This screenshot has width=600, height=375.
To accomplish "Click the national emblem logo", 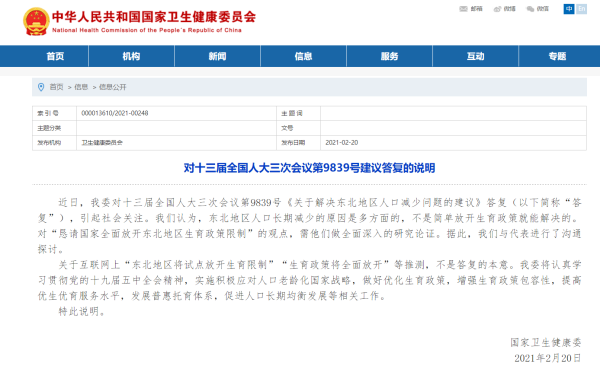I will coord(36,21).
